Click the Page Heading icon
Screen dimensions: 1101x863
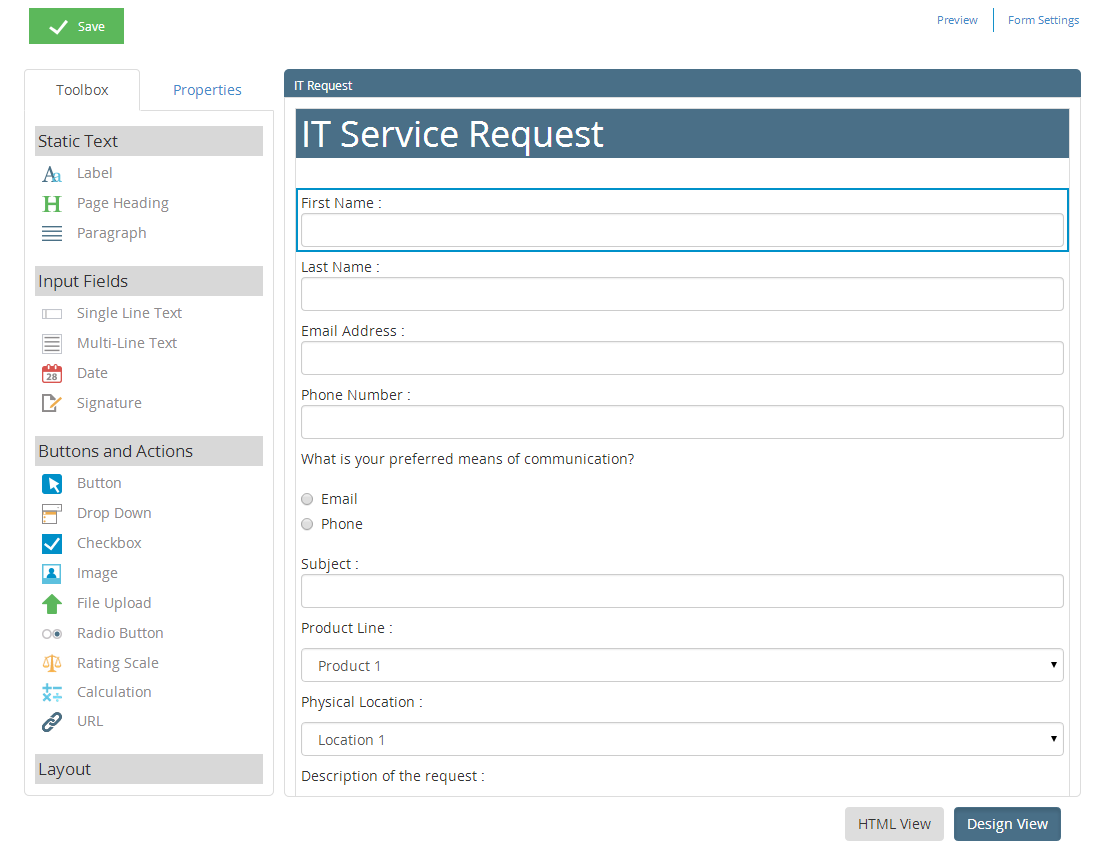coord(52,204)
